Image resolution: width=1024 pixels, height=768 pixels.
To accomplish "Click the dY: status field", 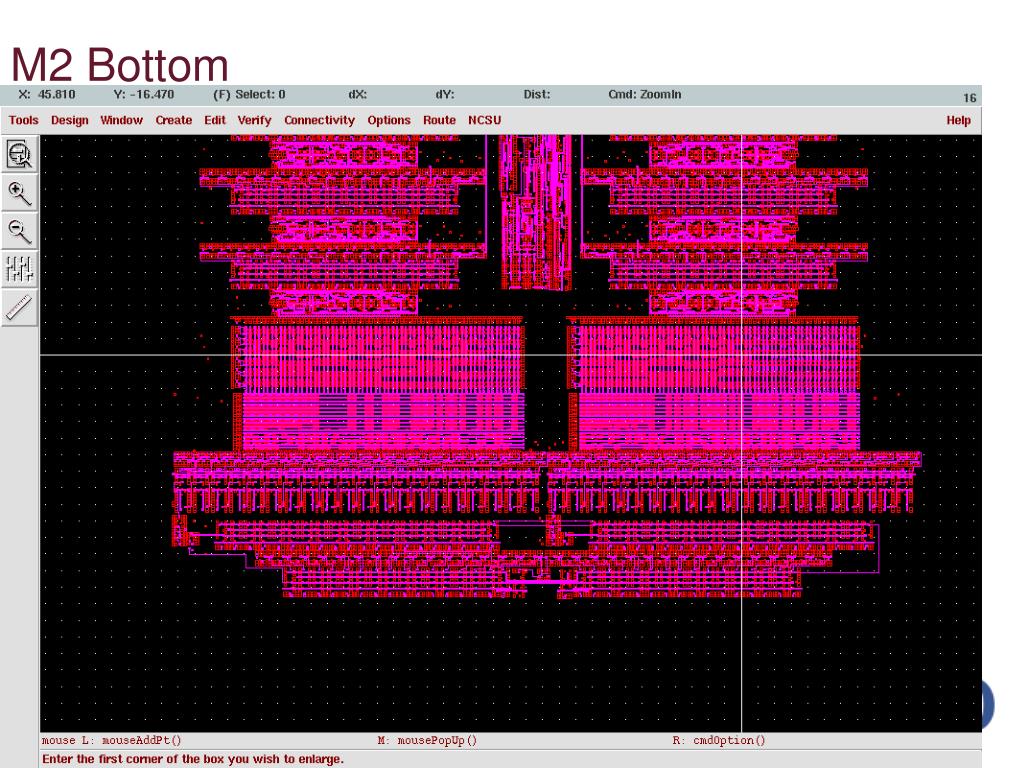I will 445,95.
